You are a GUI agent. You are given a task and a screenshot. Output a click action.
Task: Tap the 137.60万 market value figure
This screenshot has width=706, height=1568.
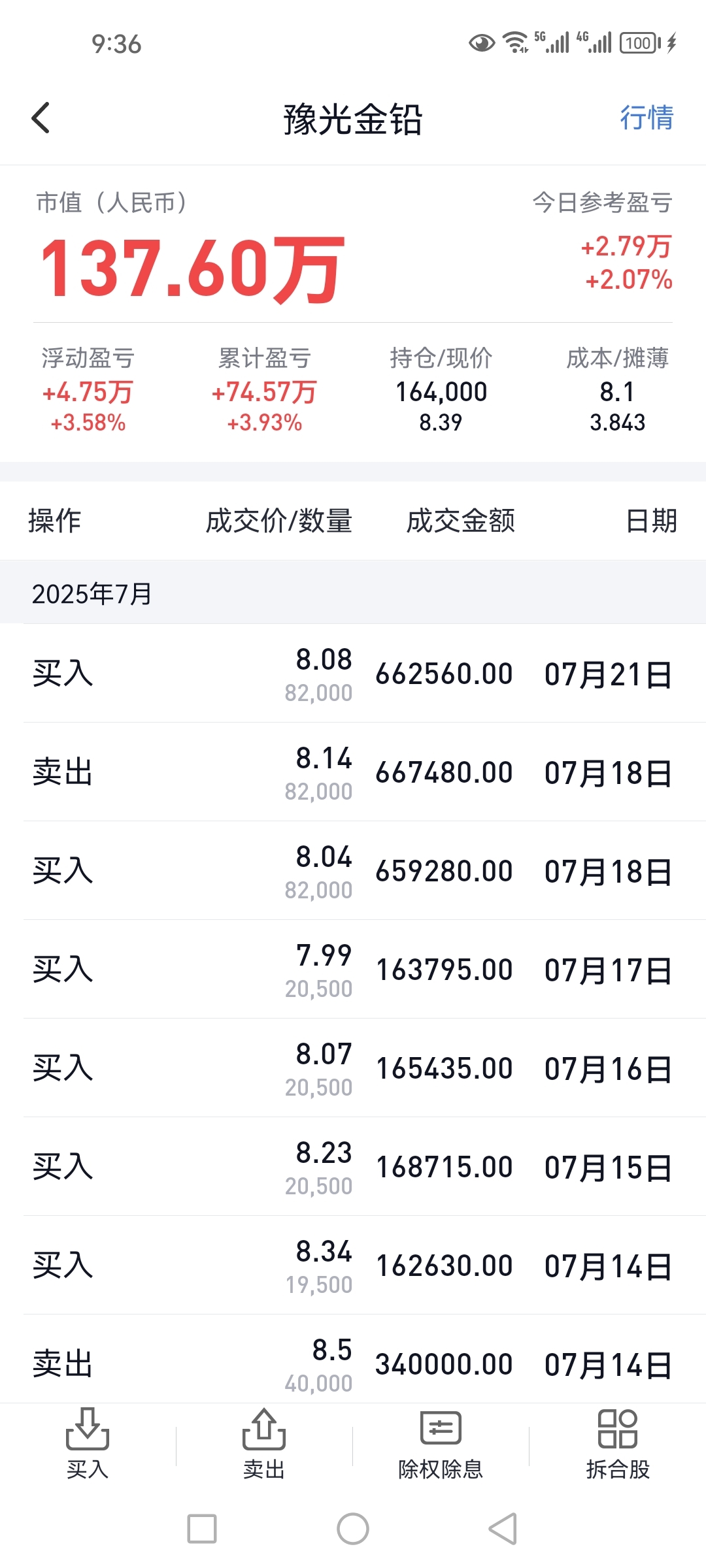point(192,269)
